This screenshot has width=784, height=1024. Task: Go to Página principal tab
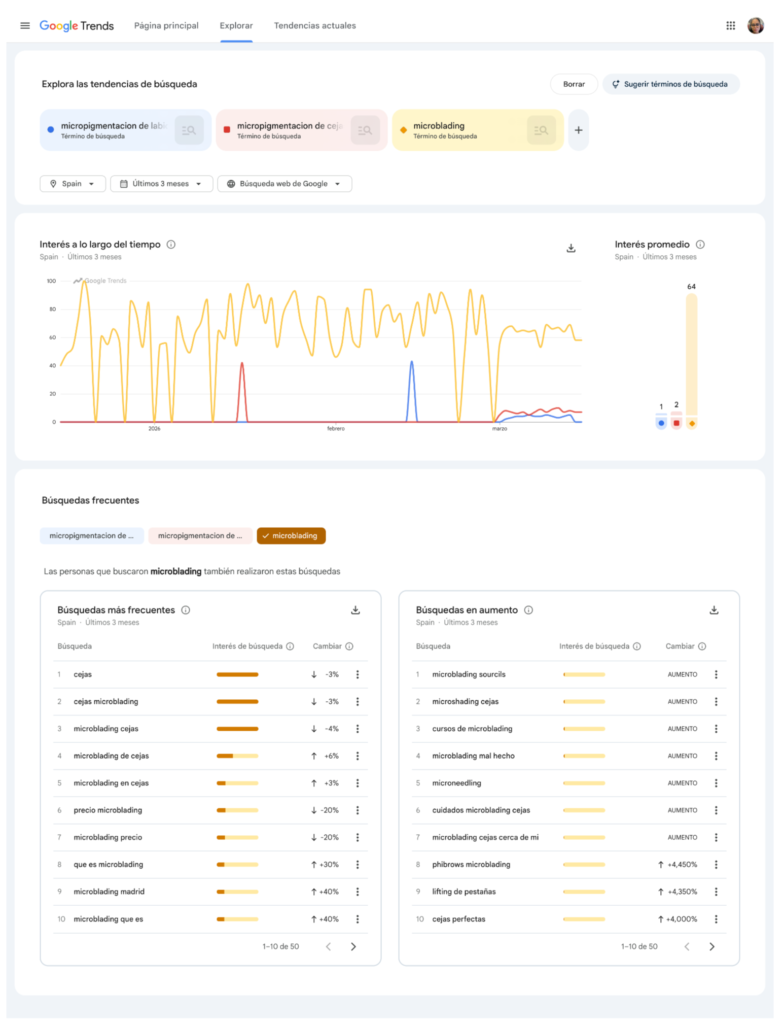166,25
